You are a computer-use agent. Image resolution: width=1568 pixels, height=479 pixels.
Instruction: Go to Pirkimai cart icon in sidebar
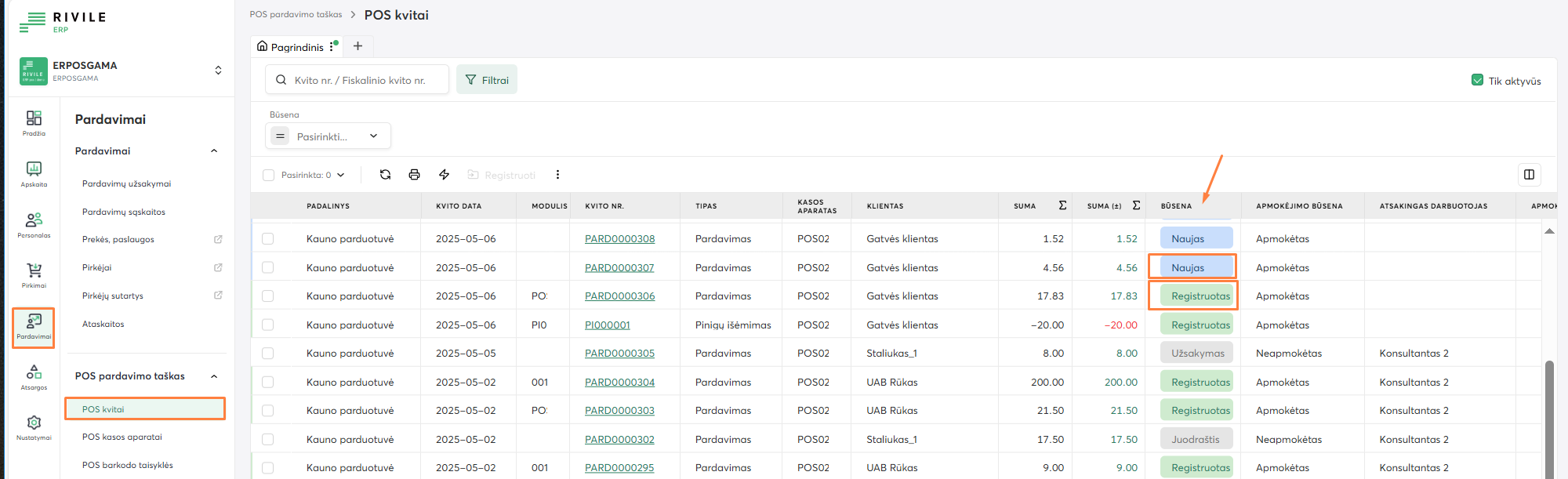[34, 274]
